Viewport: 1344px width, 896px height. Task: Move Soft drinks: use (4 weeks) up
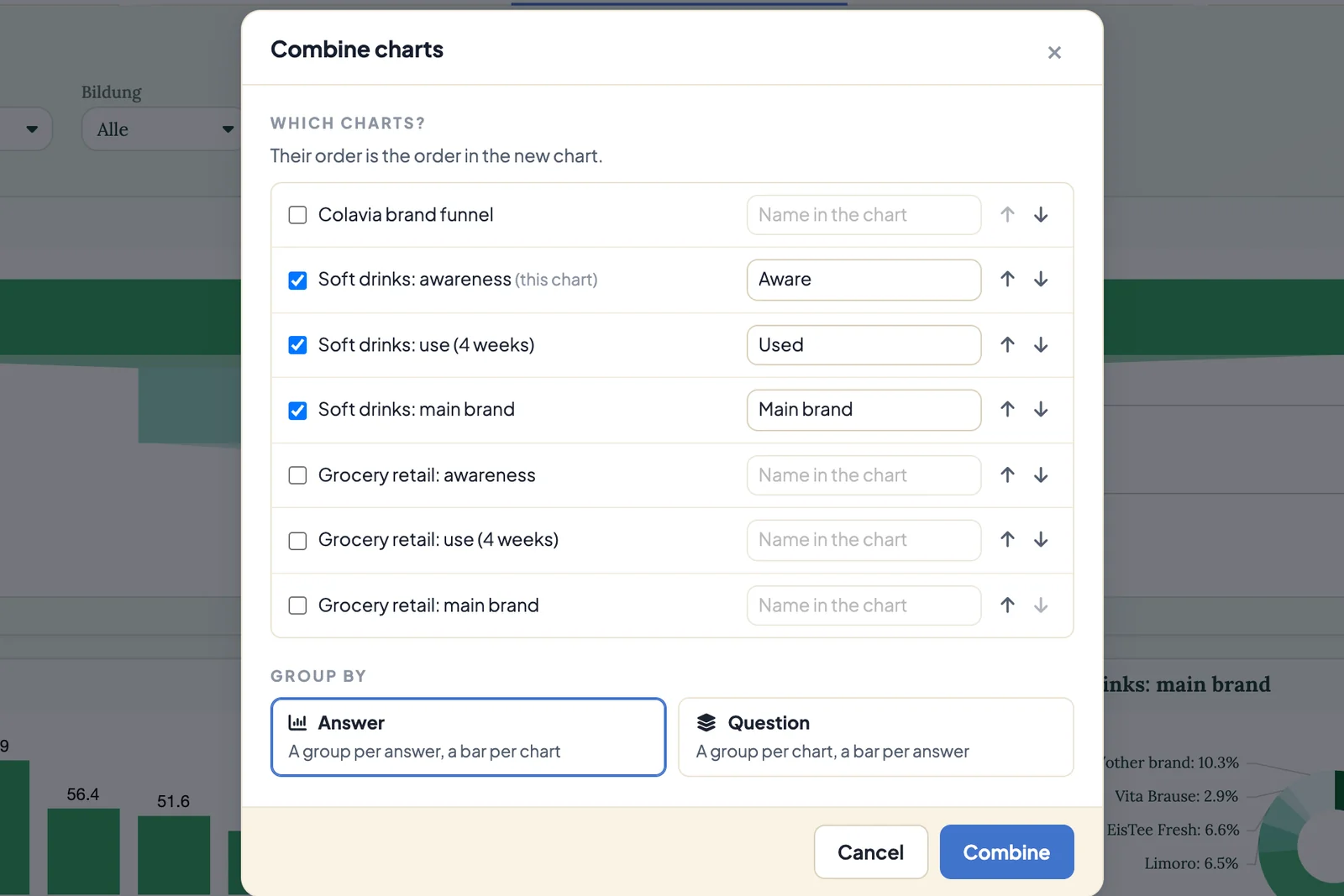tap(1007, 345)
